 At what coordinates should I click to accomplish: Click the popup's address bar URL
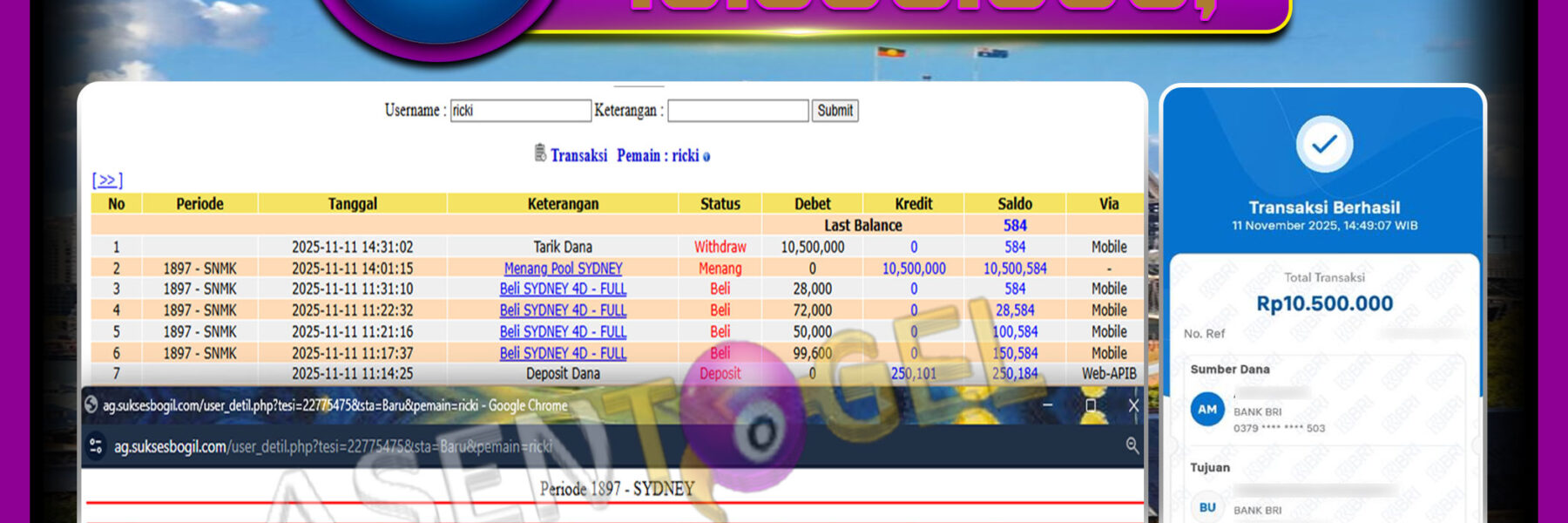click(333, 446)
